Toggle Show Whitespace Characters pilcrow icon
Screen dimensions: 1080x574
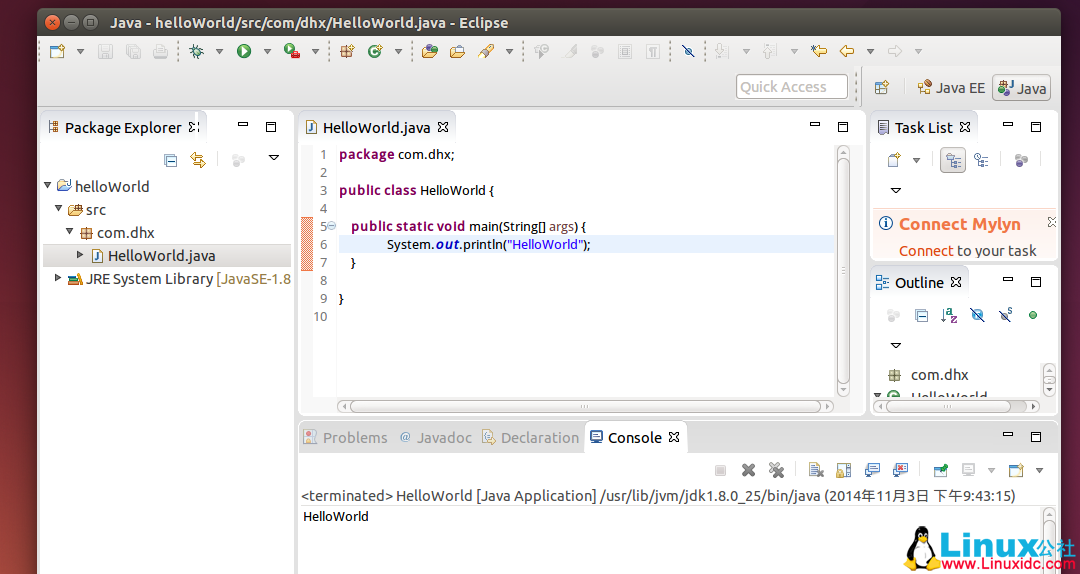pyautogui.click(x=653, y=51)
